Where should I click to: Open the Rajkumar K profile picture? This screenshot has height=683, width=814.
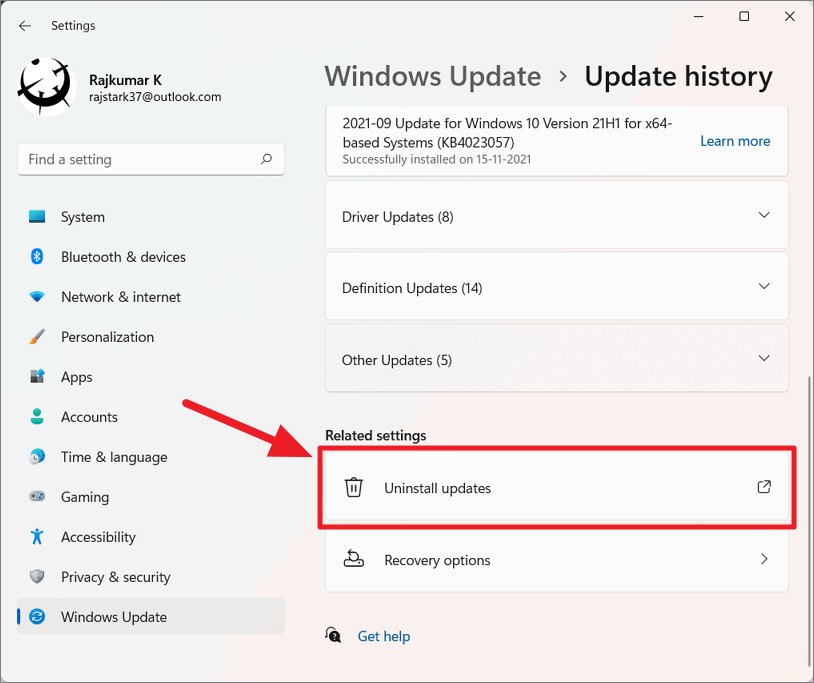45,87
